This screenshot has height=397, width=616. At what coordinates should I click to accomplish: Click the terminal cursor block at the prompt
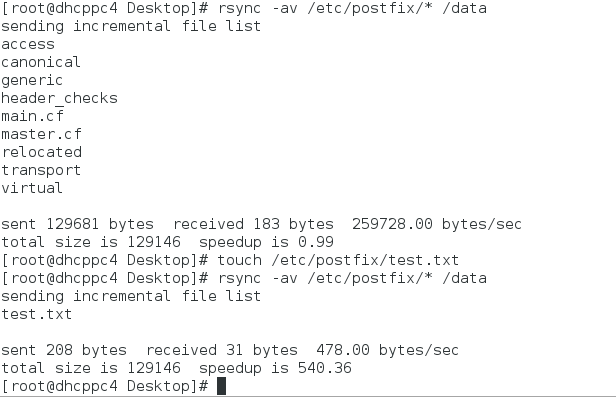coord(222,386)
